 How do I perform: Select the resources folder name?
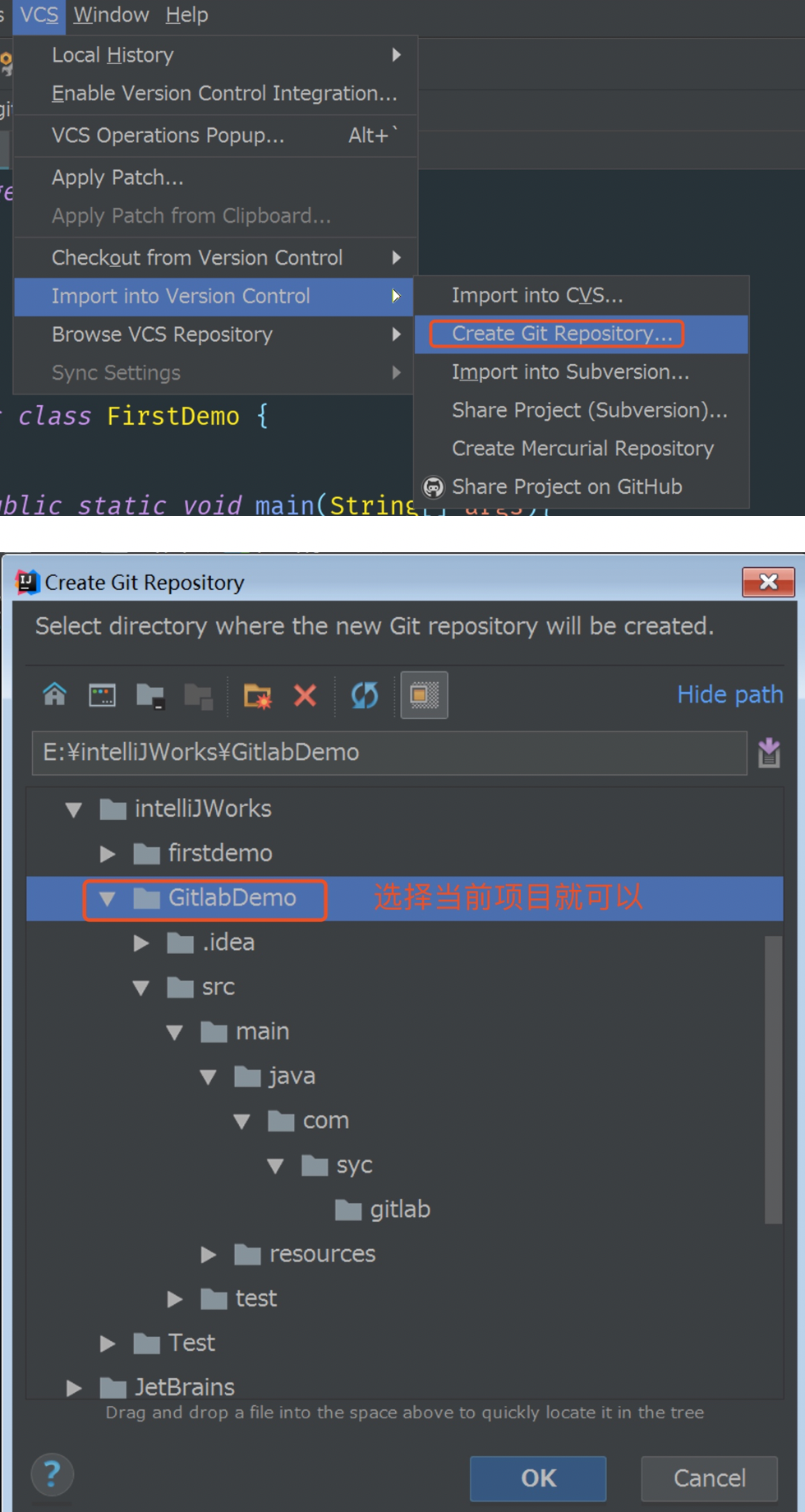[322, 1254]
